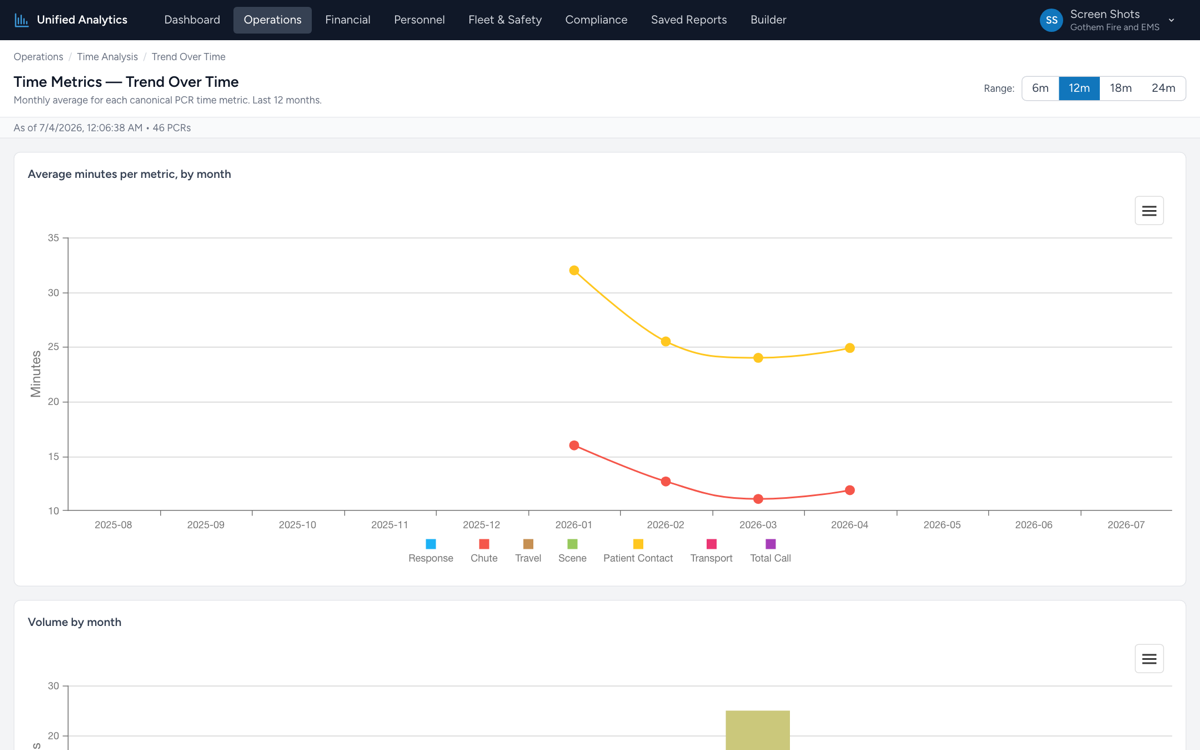This screenshot has height=750, width=1200.
Task: Click the 2026-07 axis label
Action: (x=1126, y=525)
